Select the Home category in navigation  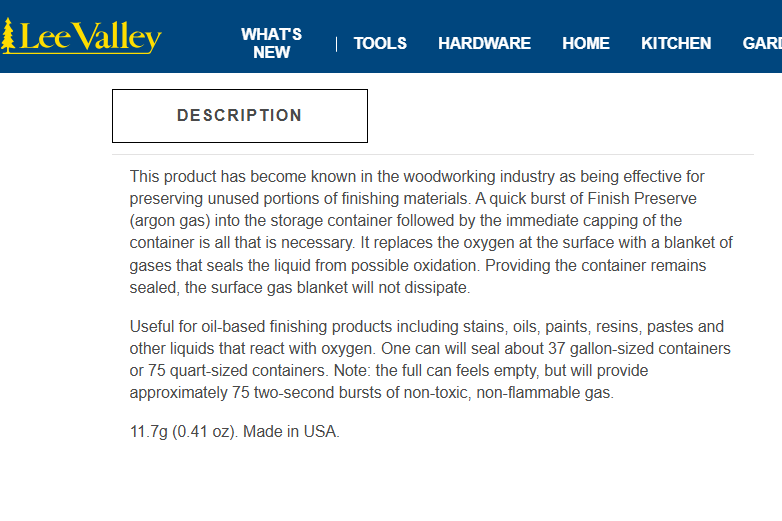[585, 43]
